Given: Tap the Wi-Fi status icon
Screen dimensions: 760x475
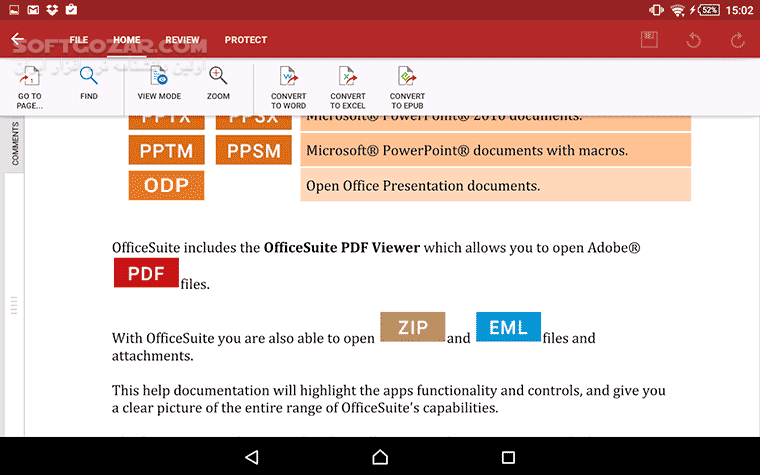Looking at the screenshot, I should coord(677,10).
